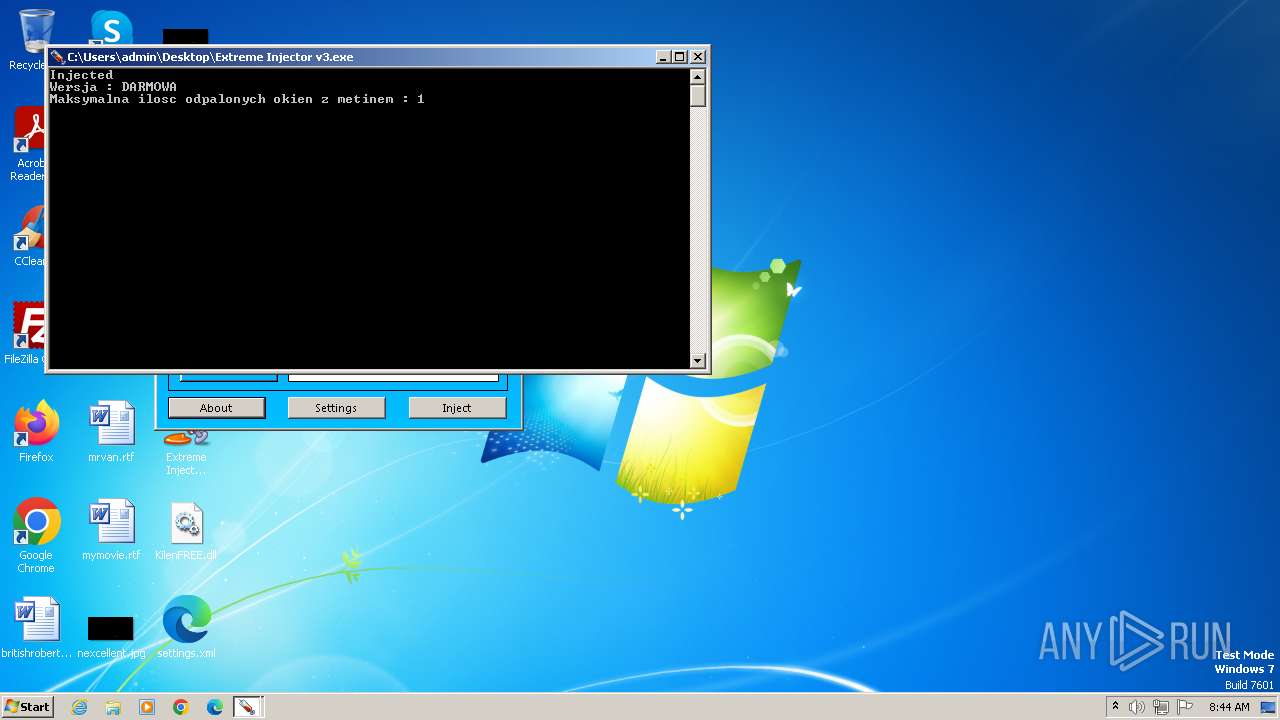Open the settings.xml Edge file icon
This screenshot has width=1280, height=720.
coord(186,627)
